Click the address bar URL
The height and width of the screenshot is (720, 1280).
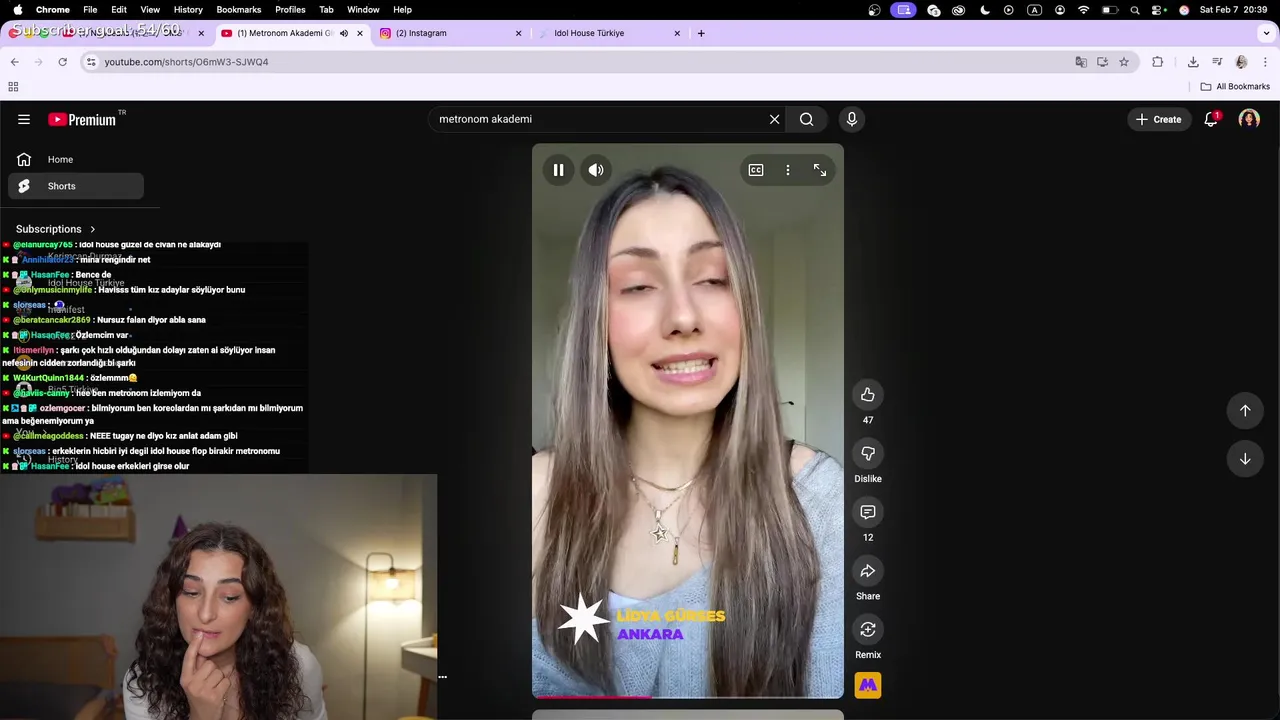point(187,62)
